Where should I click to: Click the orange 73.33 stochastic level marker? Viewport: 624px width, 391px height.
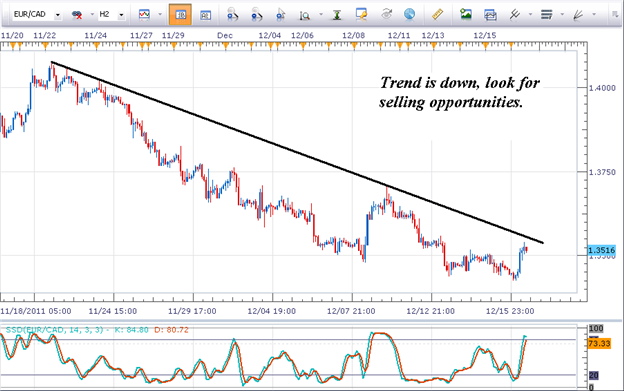(x=599, y=343)
